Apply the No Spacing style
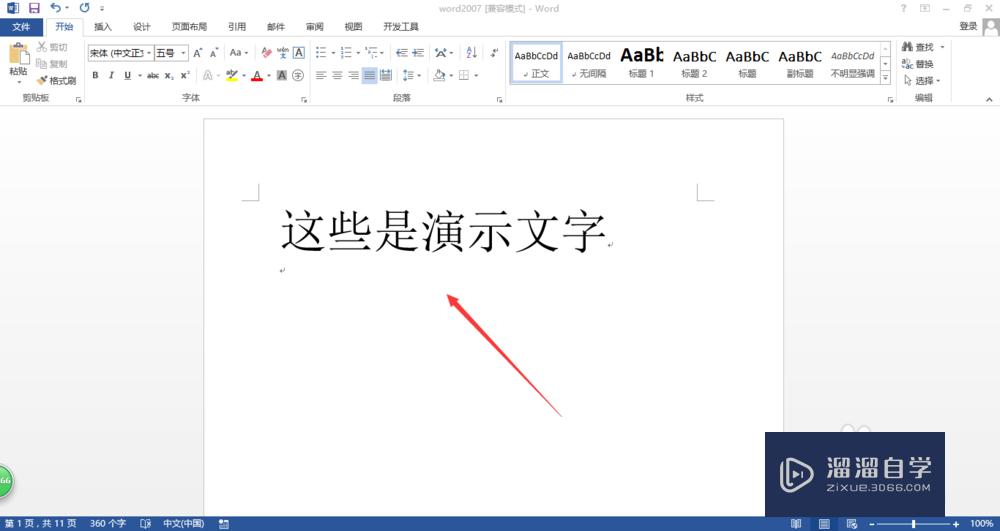 [x=589, y=62]
